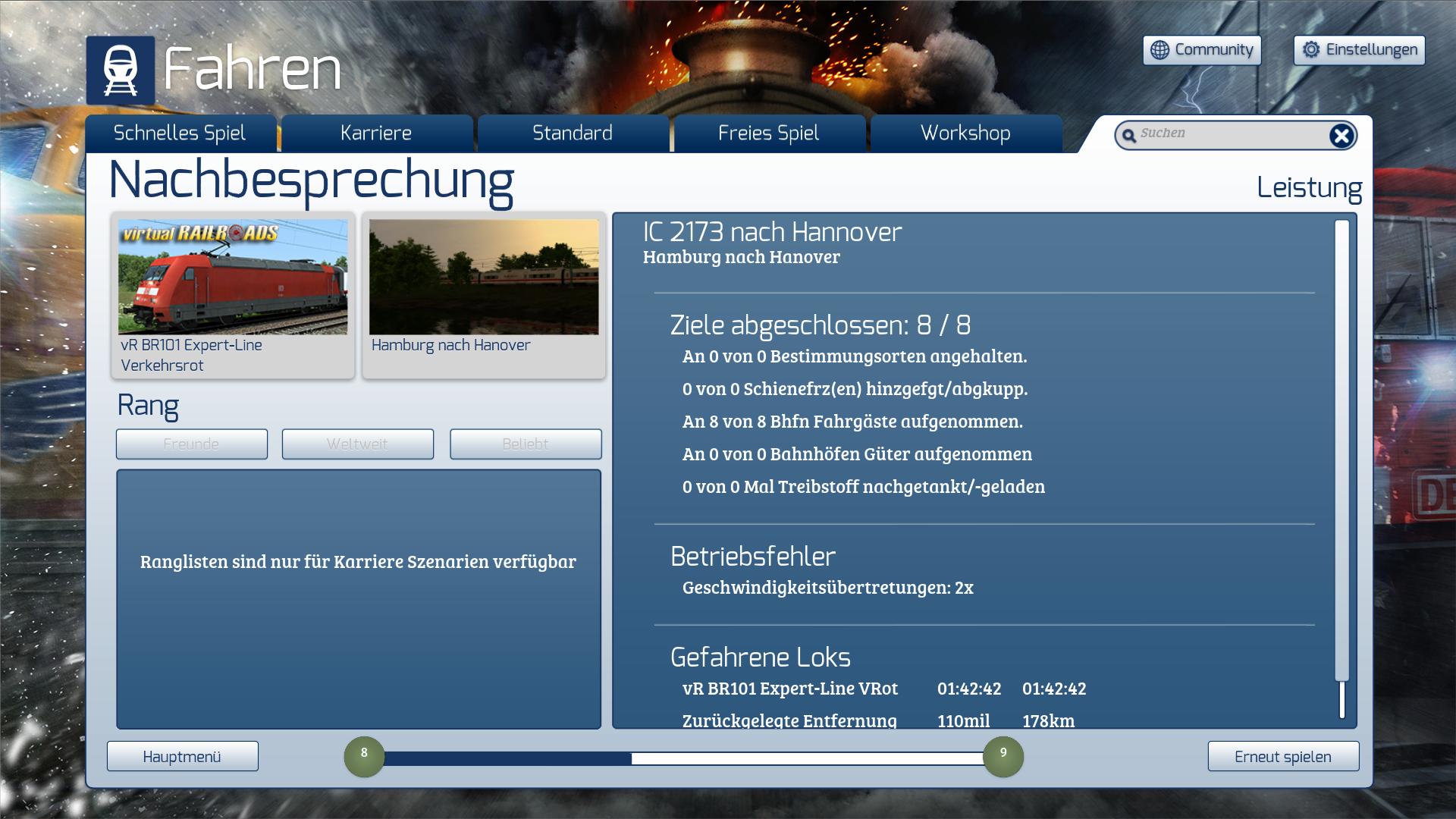Viewport: 1456px width, 819px height.
Task: Click the vR BR101 Expert-Line locomotive thumbnail
Action: pos(233,278)
